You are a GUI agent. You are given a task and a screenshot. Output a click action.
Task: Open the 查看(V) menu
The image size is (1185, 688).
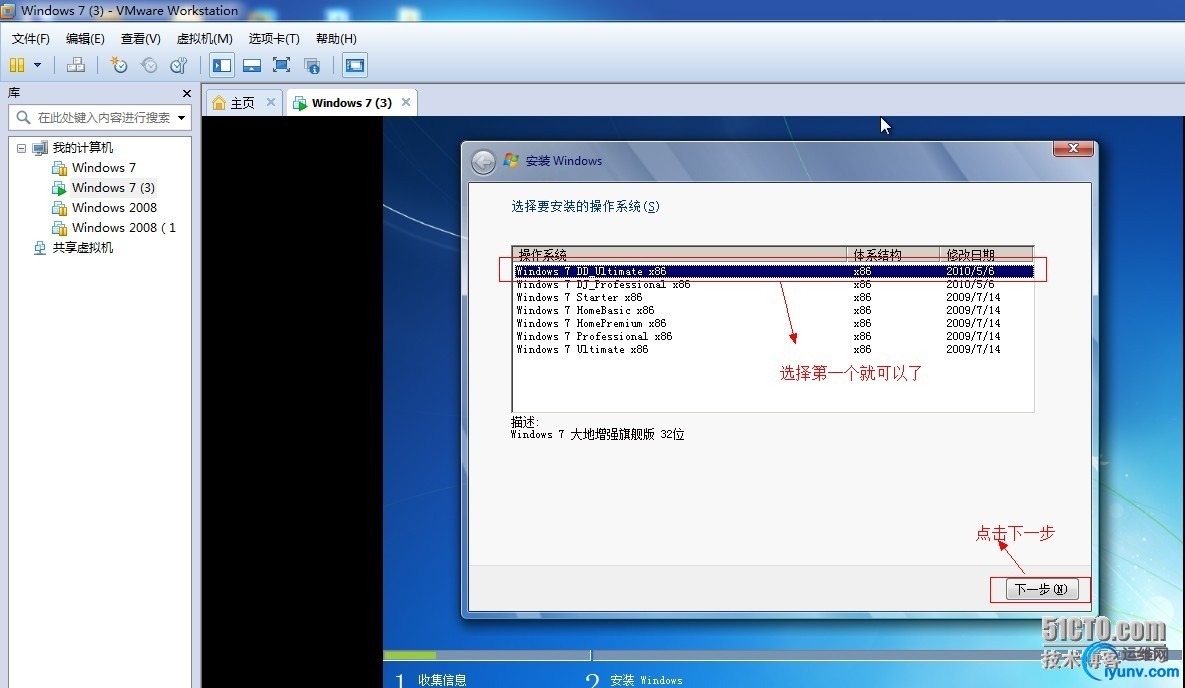141,39
